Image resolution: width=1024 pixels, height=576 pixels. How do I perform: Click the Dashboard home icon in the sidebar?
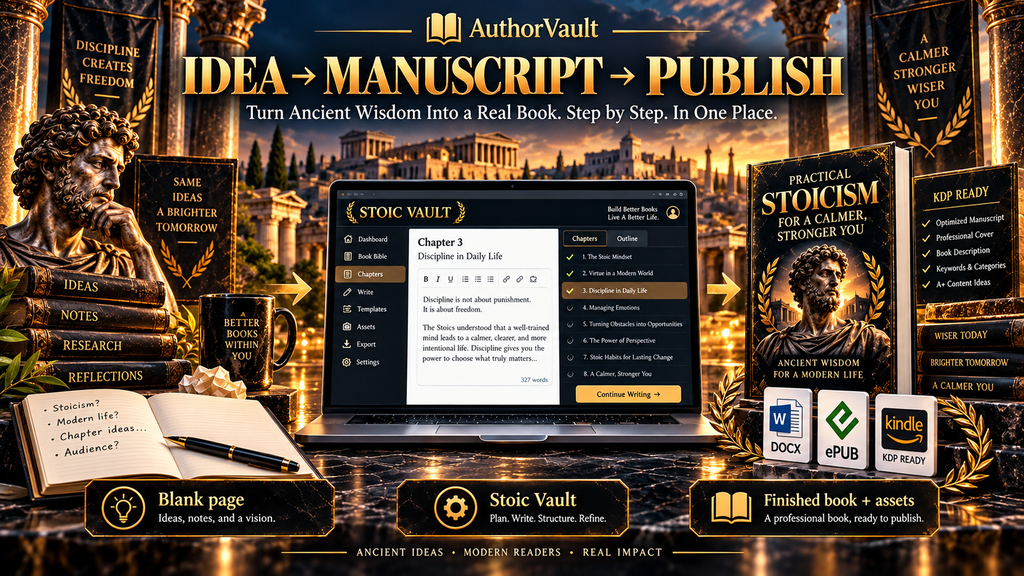coord(348,239)
